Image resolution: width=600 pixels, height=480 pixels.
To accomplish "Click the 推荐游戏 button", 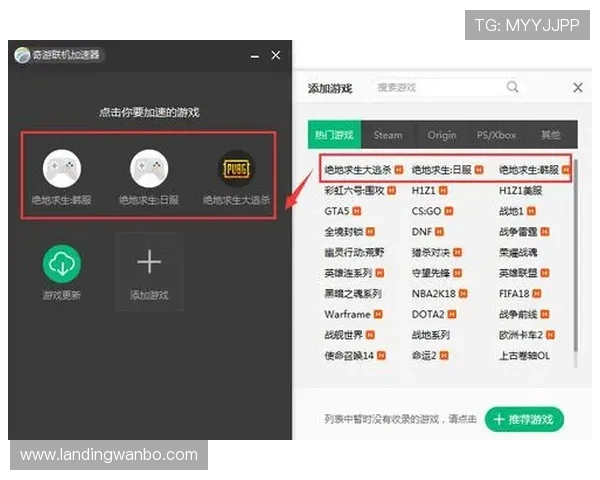I will click(x=524, y=419).
